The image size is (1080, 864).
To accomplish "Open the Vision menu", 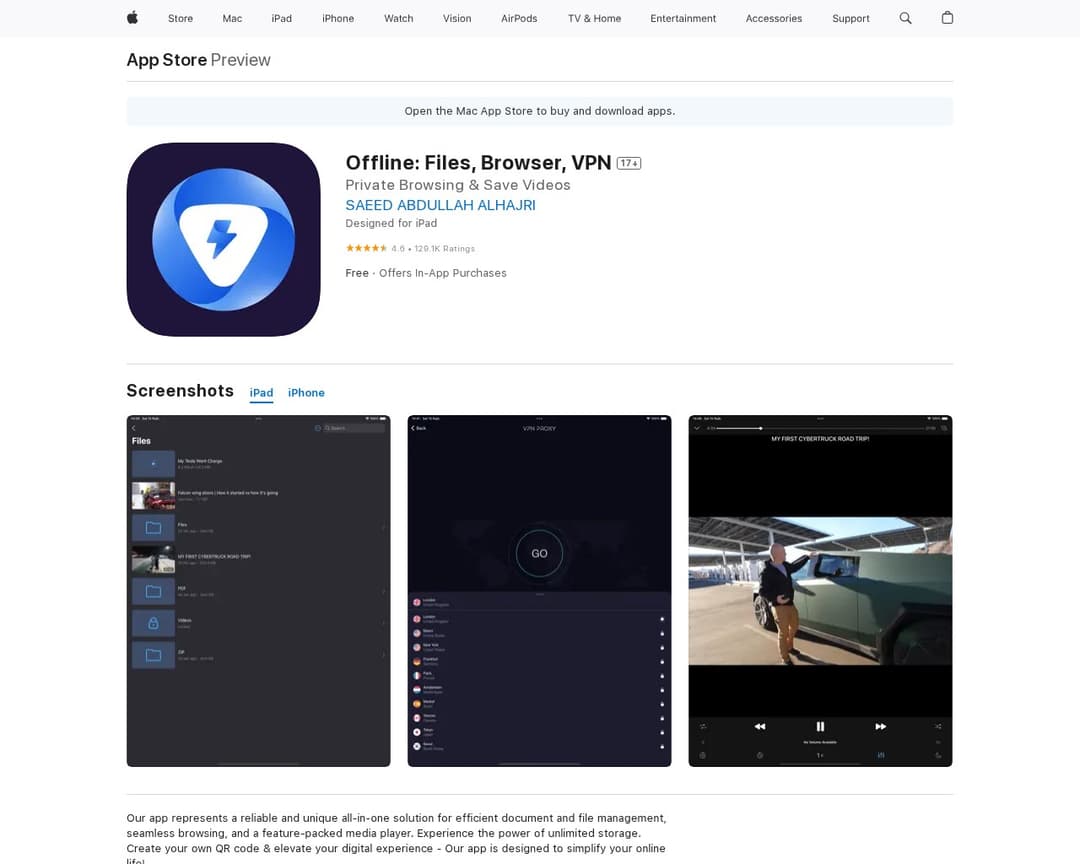I will point(457,19).
